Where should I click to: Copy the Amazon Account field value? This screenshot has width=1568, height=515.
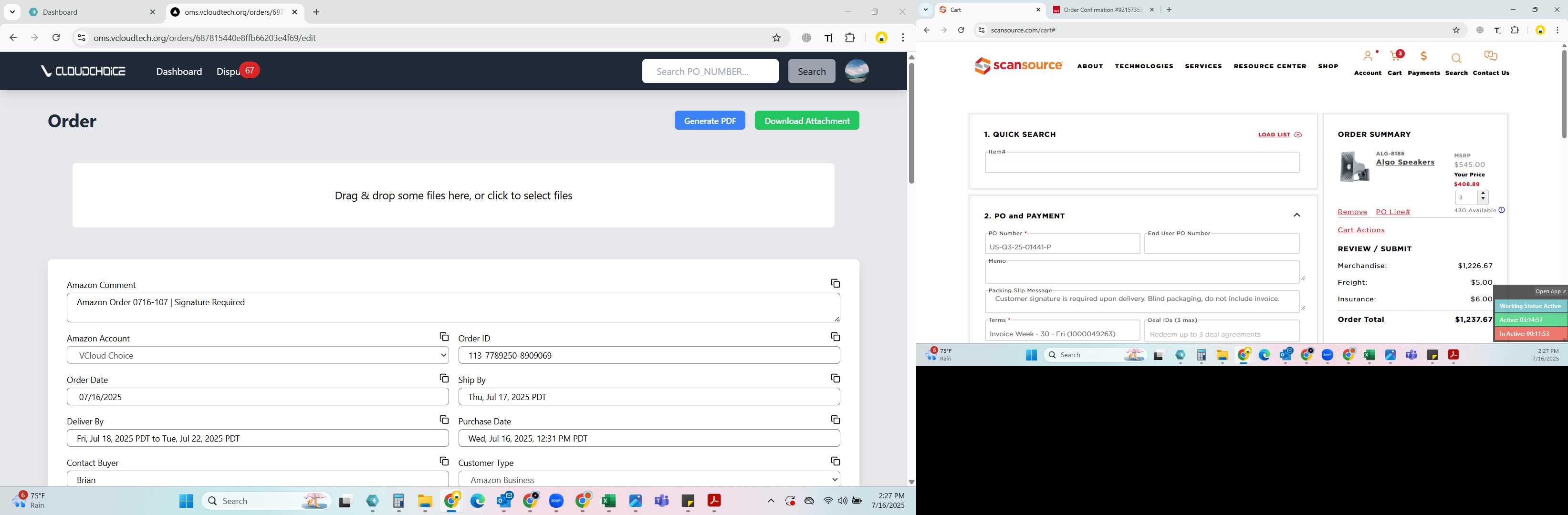[444, 337]
